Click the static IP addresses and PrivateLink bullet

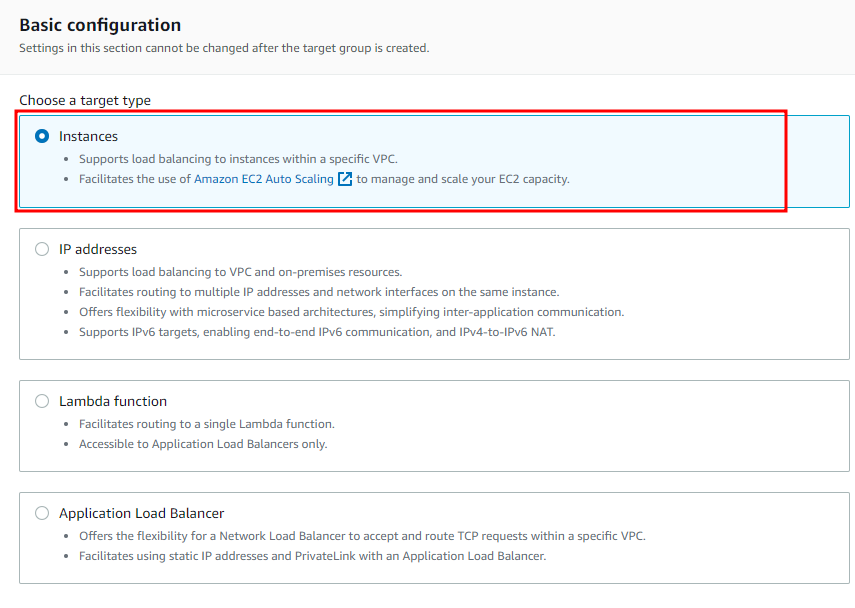tap(312, 555)
